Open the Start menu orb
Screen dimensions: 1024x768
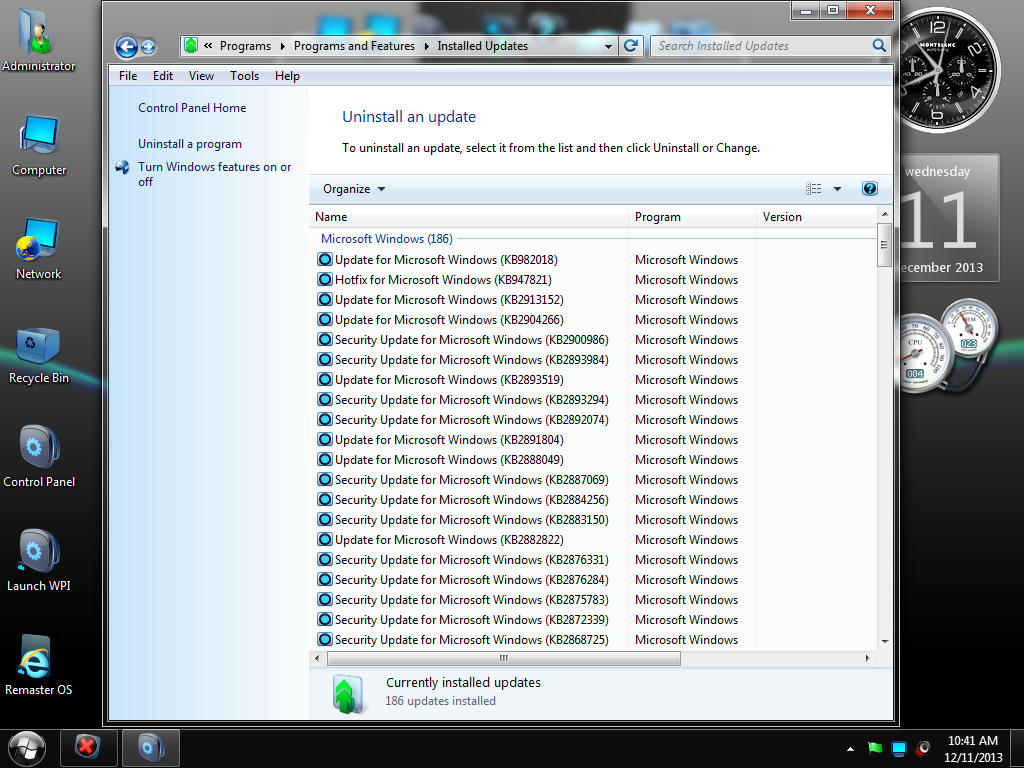[26, 748]
